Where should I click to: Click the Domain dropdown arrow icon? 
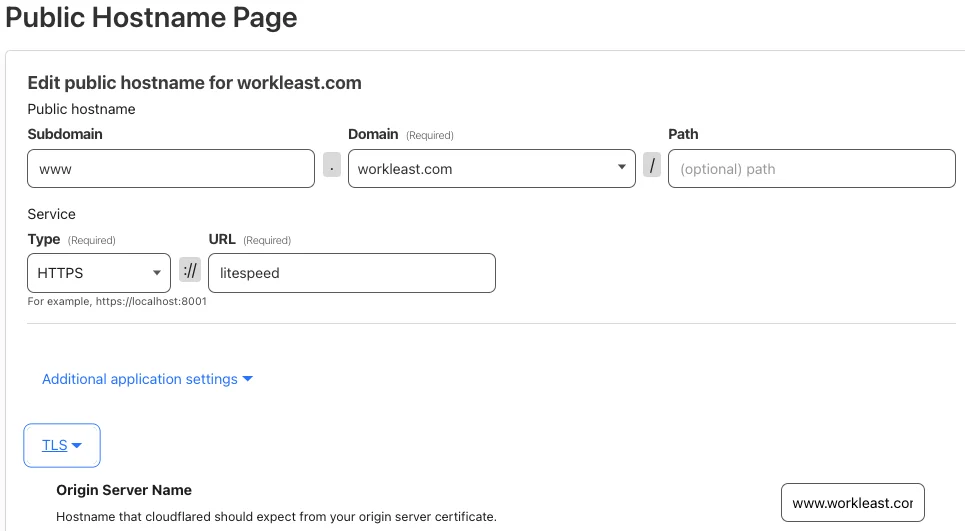pyautogui.click(x=622, y=167)
